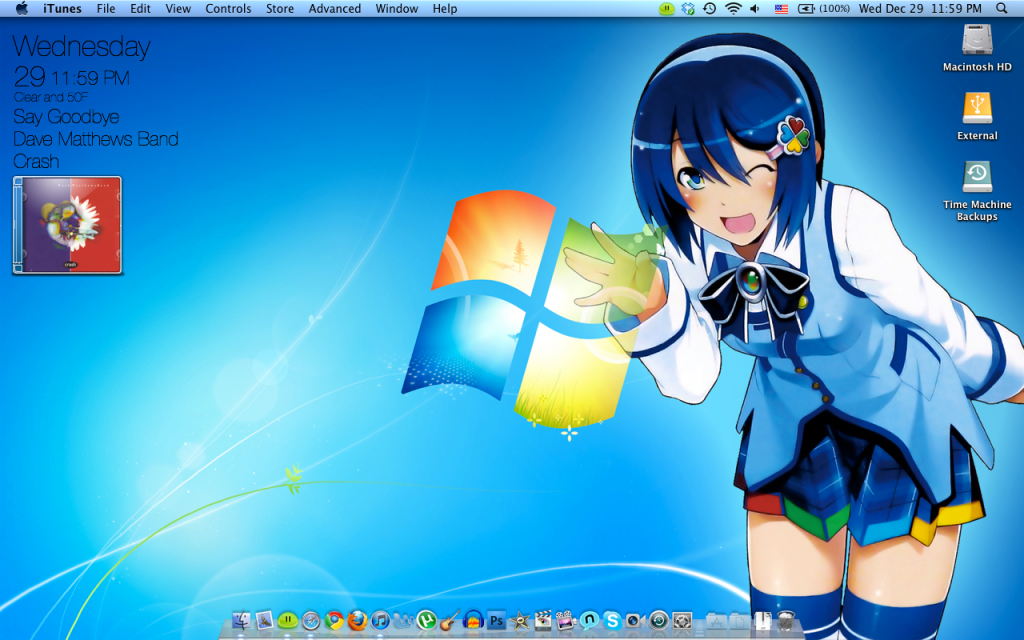The height and width of the screenshot is (640, 1024).
Task: Click the 'Wednesday' desktop day text
Action: [x=82, y=47]
